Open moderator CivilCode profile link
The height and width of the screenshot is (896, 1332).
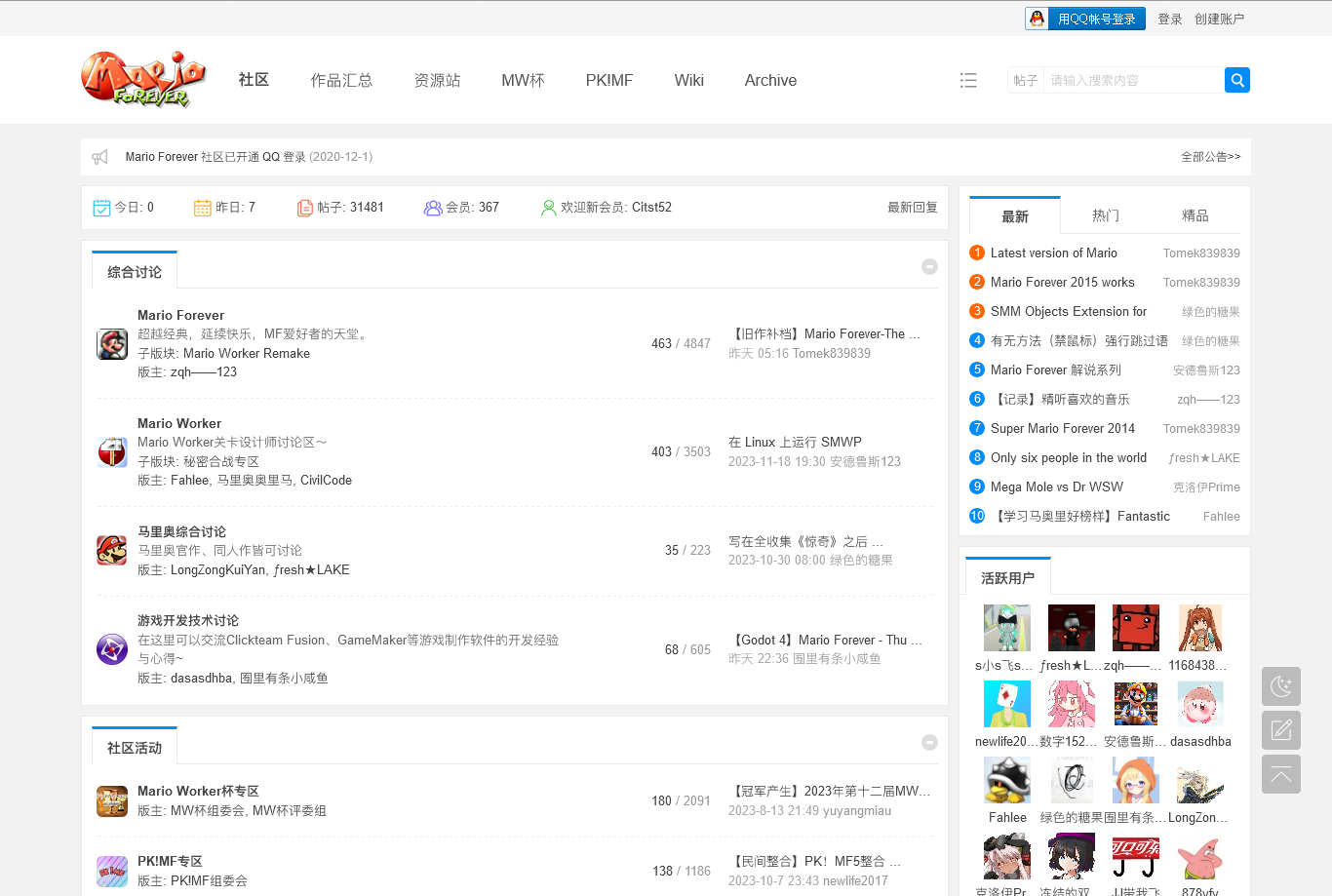click(326, 480)
